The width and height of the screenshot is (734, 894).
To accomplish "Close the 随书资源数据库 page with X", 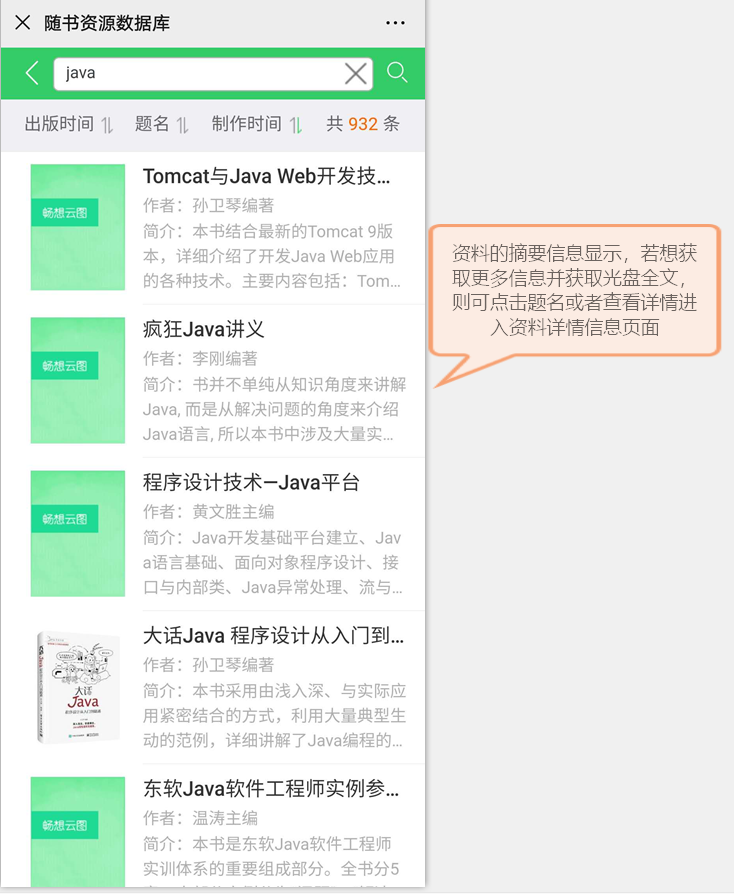I will coord(23,23).
